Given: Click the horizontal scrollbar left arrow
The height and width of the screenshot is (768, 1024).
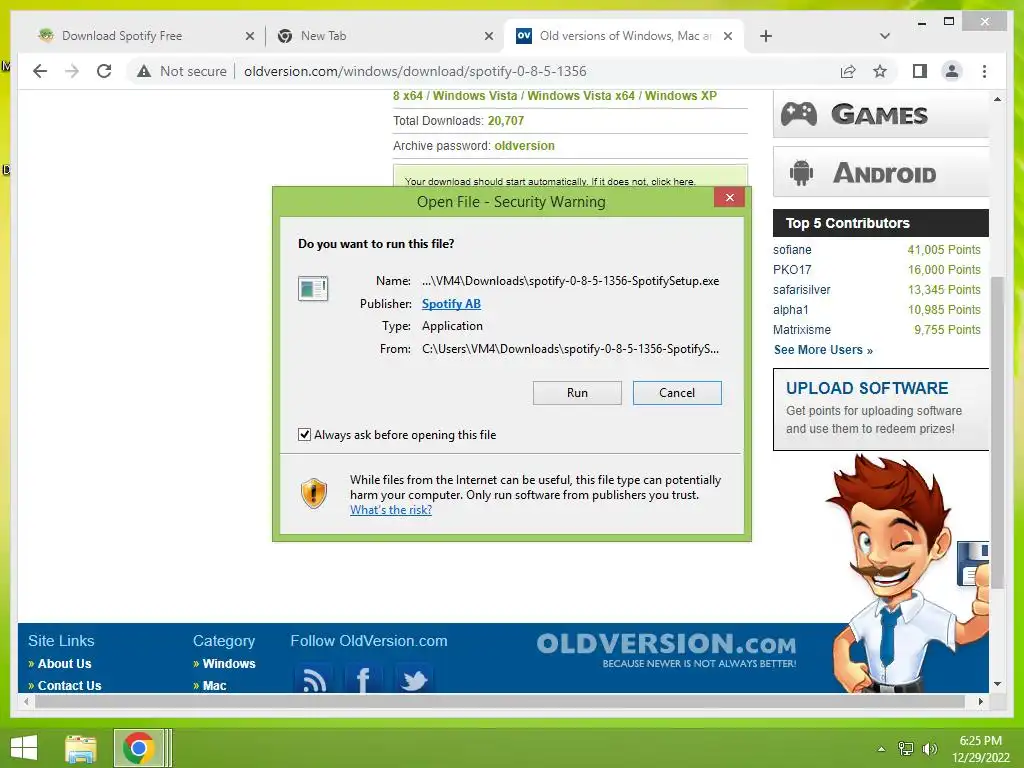Looking at the screenshot, I should click(26, 701).
